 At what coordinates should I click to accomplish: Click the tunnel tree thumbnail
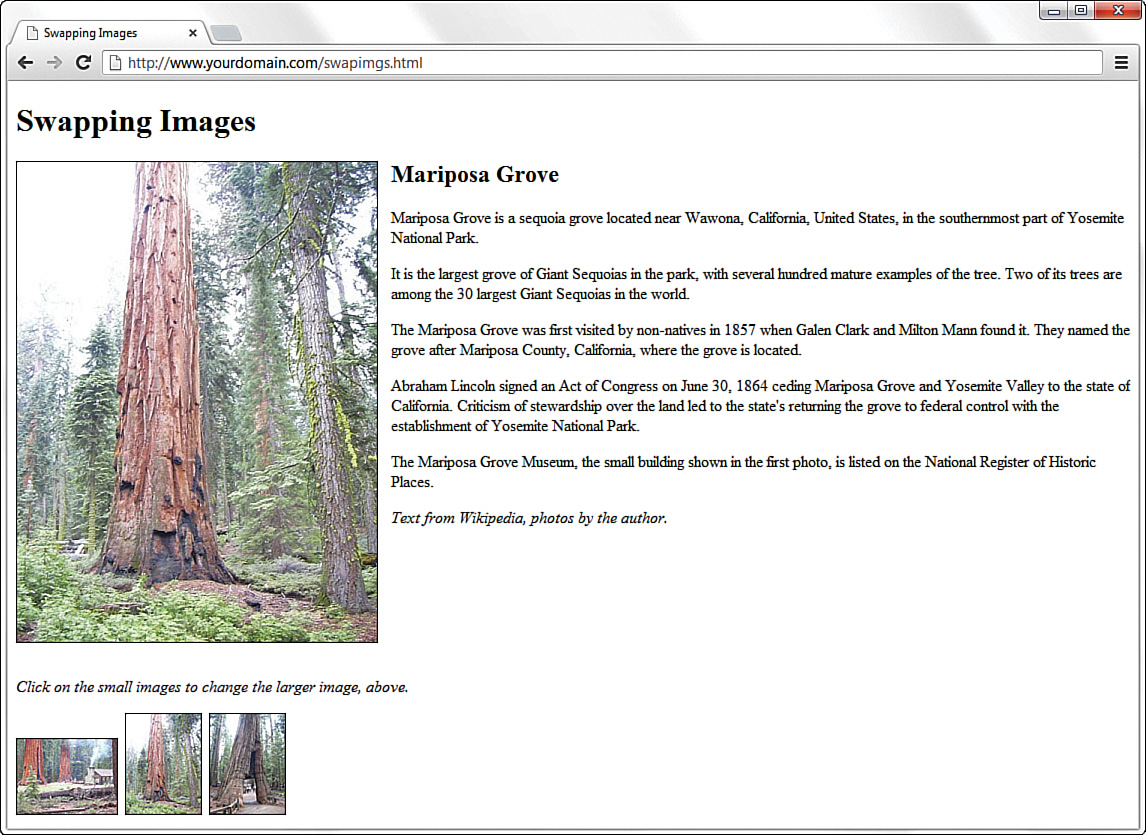247,763
